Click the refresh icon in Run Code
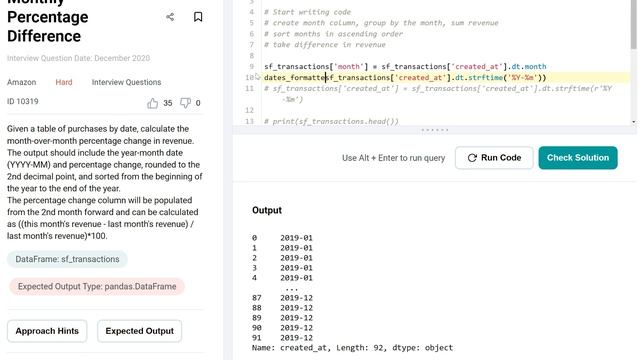640x360 pixels. (472, 158)
